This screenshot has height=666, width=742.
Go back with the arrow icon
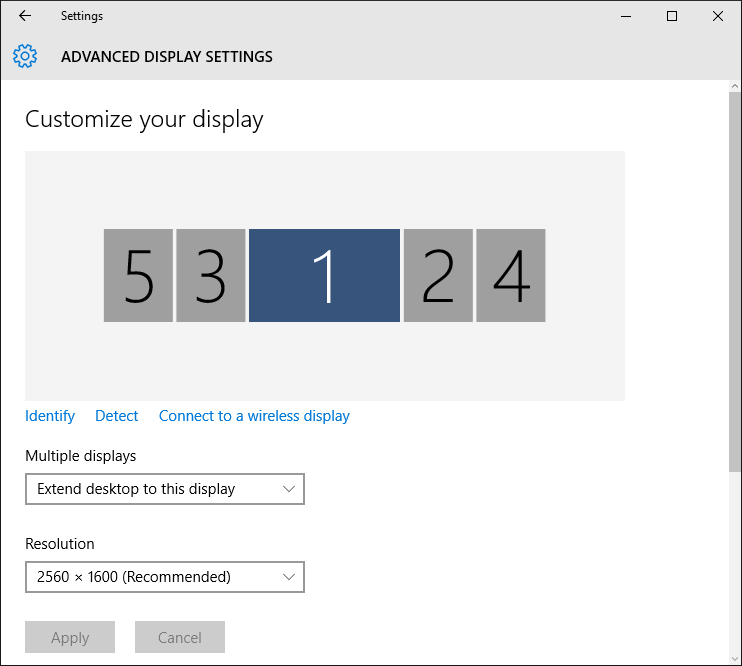pos(25,16)
